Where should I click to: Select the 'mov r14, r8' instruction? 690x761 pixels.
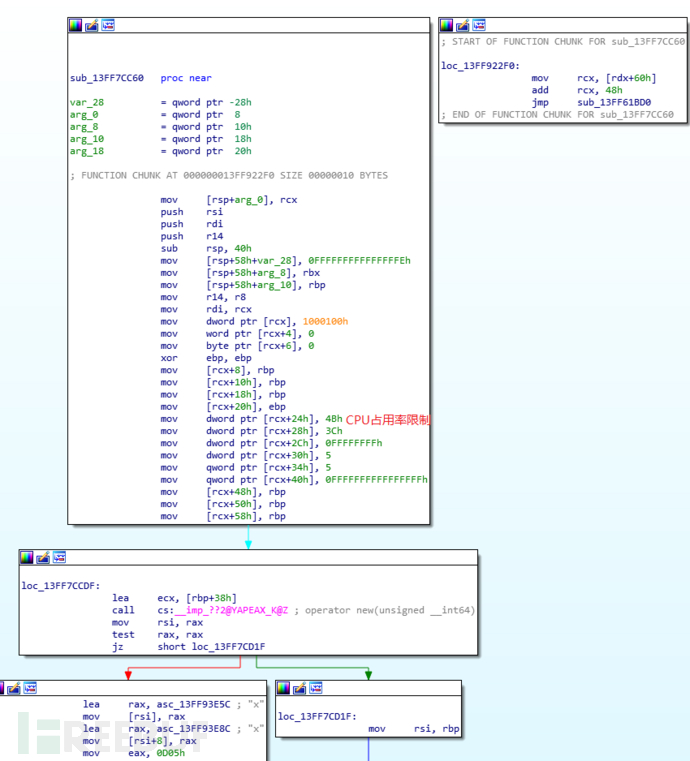pos(203,297)
